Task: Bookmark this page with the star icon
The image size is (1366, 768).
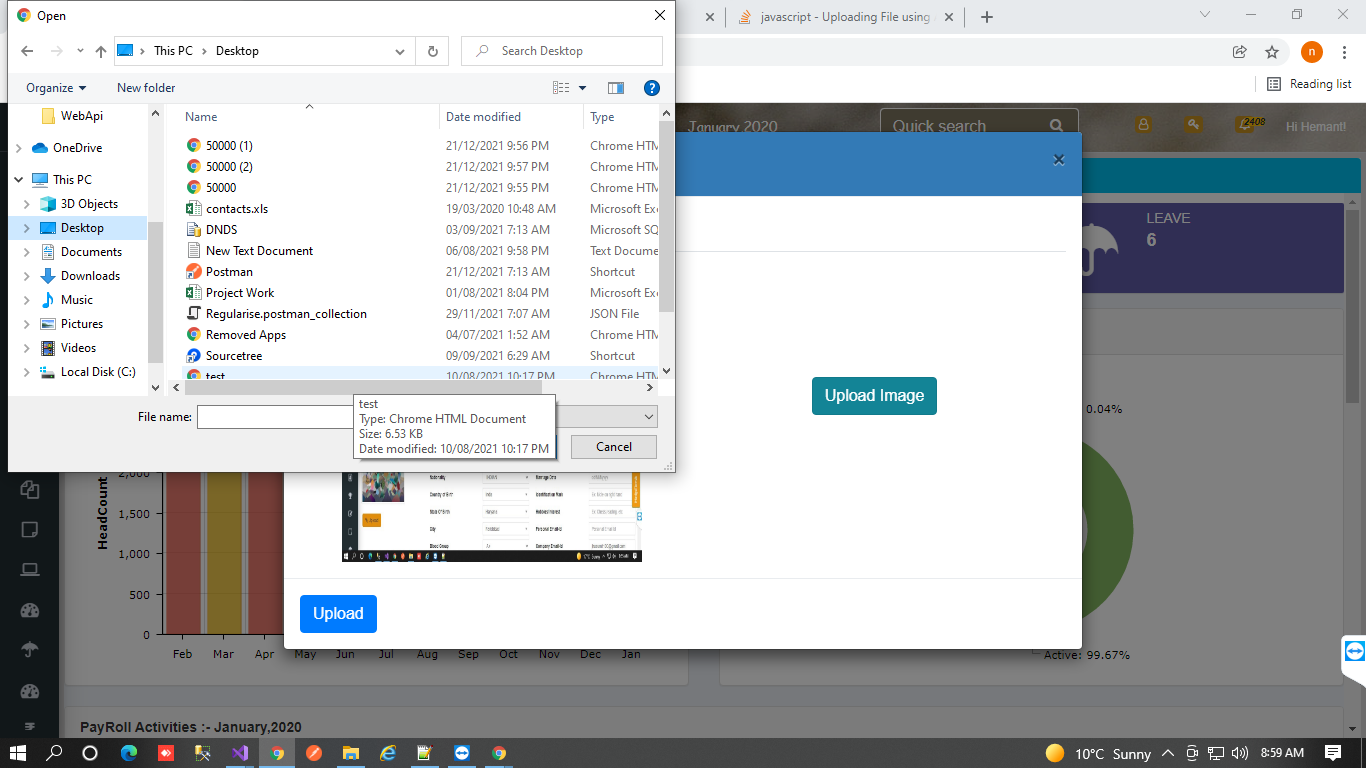Action: tap(1272, 52)
